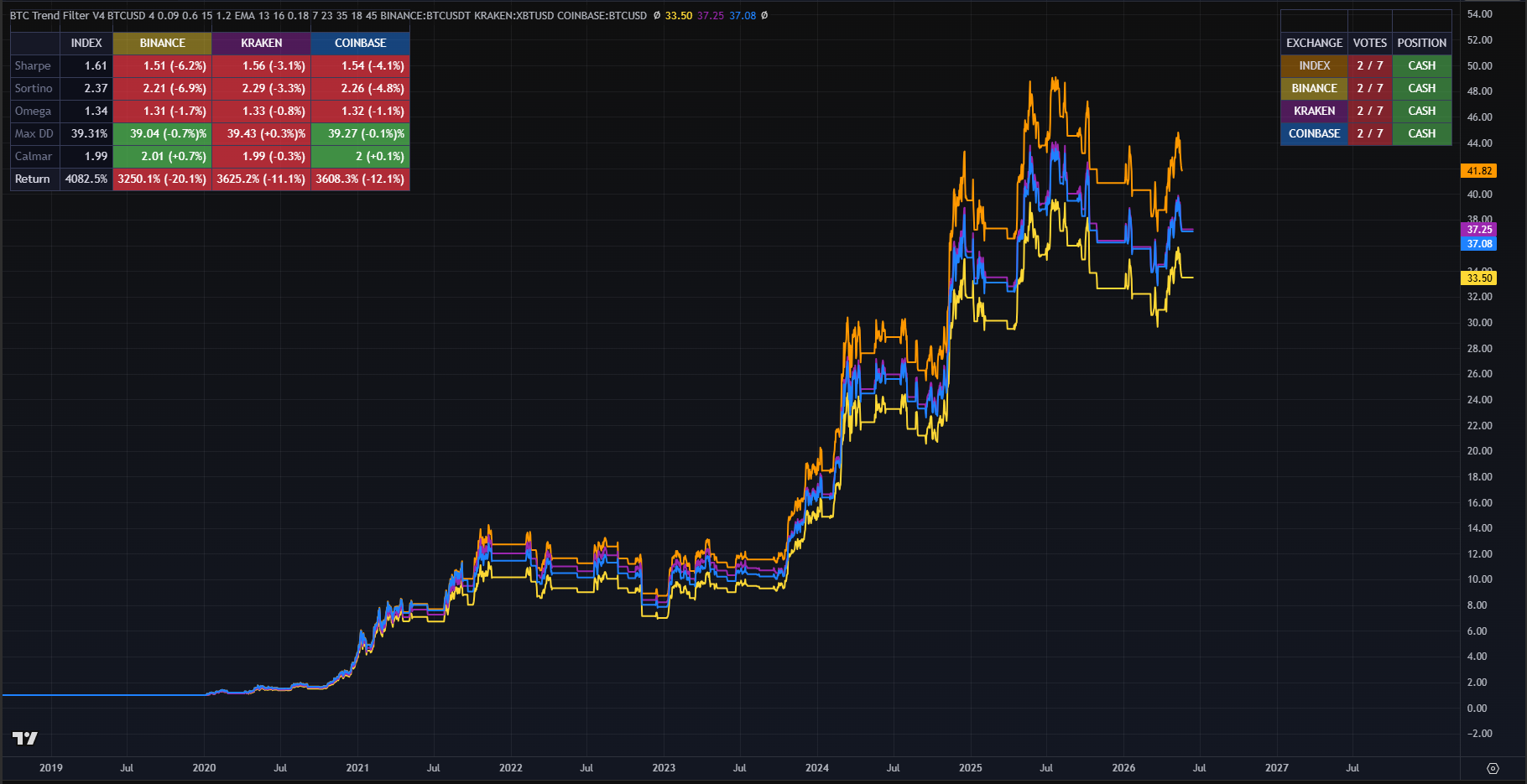
Task: Click the TradingView logo in the chart corner
Action: (x=25, y=738)
